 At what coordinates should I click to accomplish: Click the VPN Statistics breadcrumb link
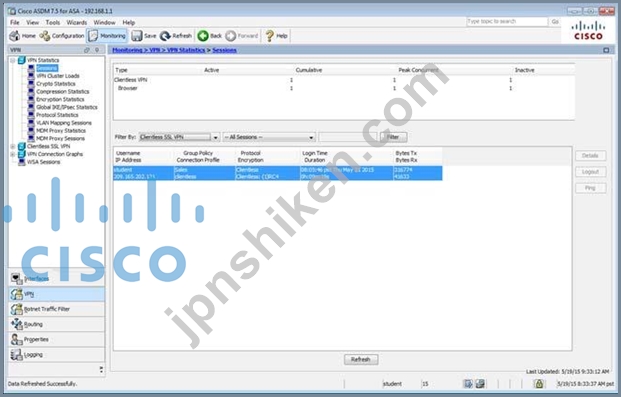[x=186, y=50]
